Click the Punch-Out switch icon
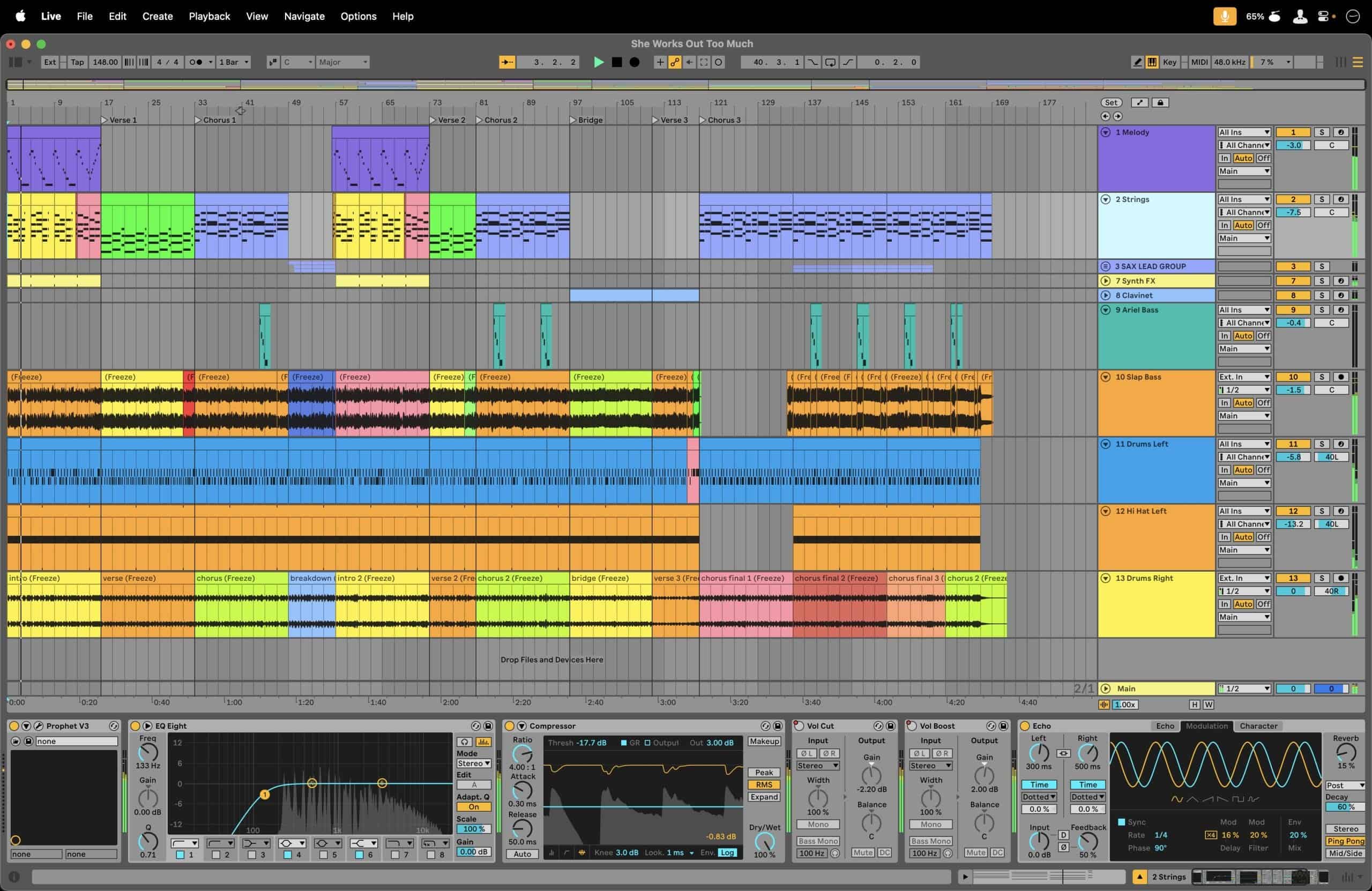 (x=848, y=62)
